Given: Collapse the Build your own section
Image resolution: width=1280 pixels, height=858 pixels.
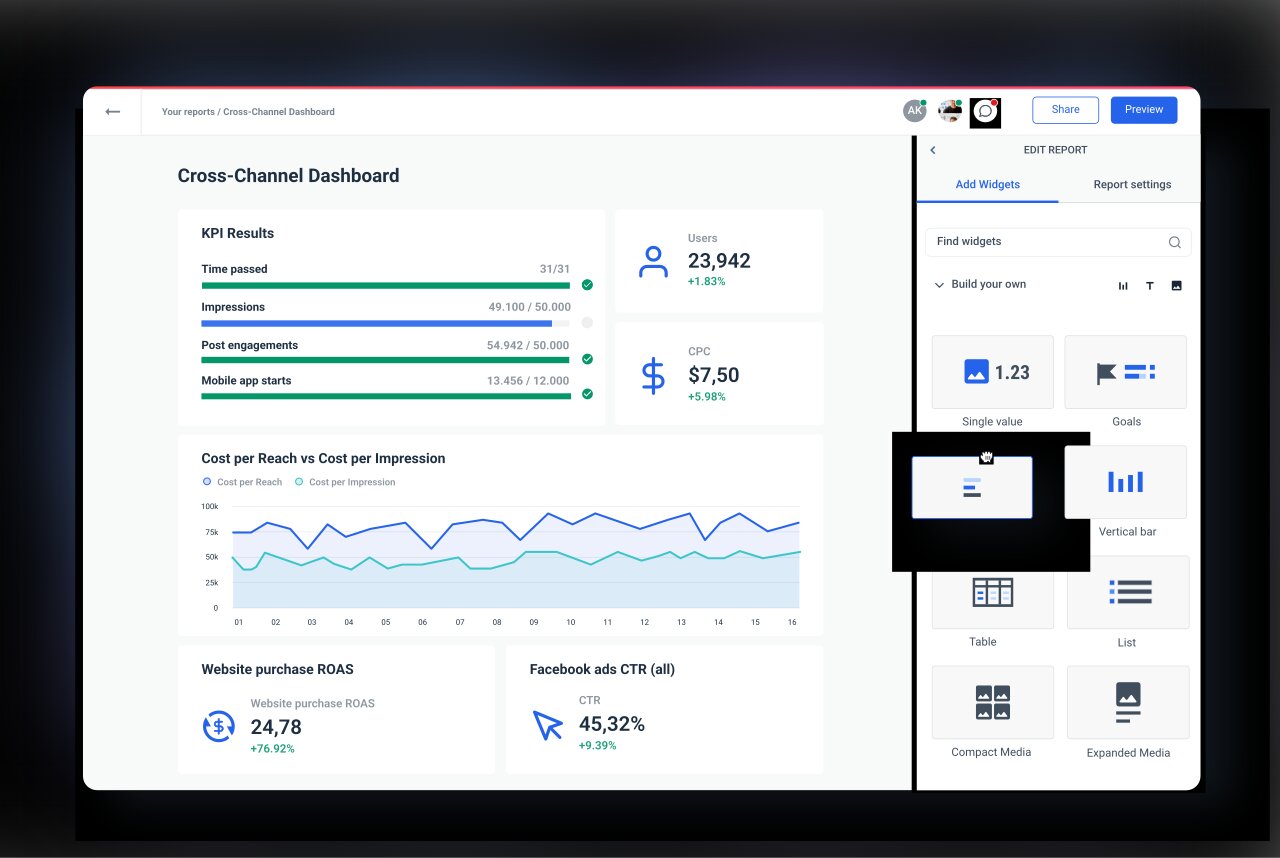Looking at the screenshot, I should click(939, 284).
